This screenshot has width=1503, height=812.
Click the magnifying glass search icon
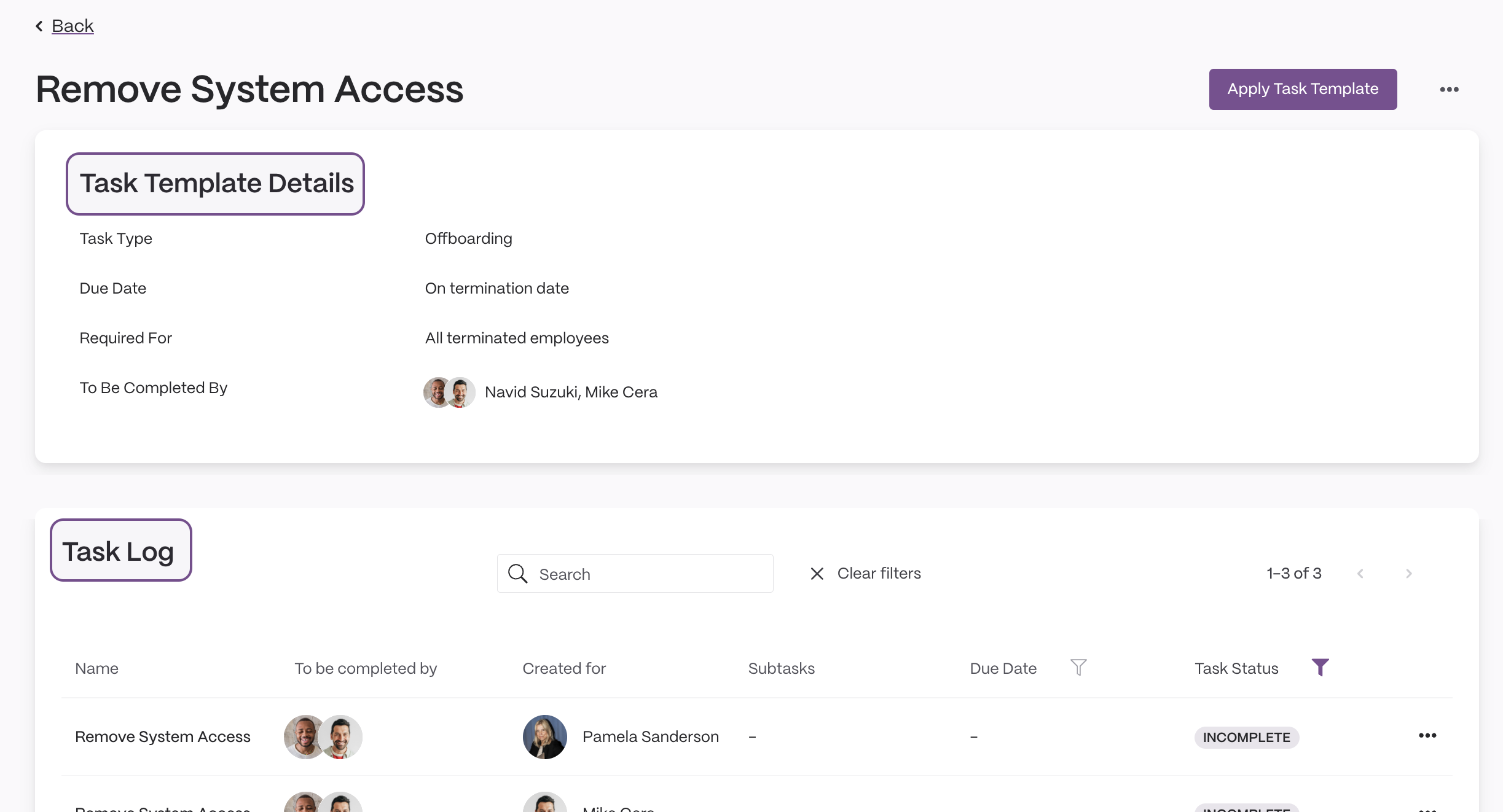(517, 574)
